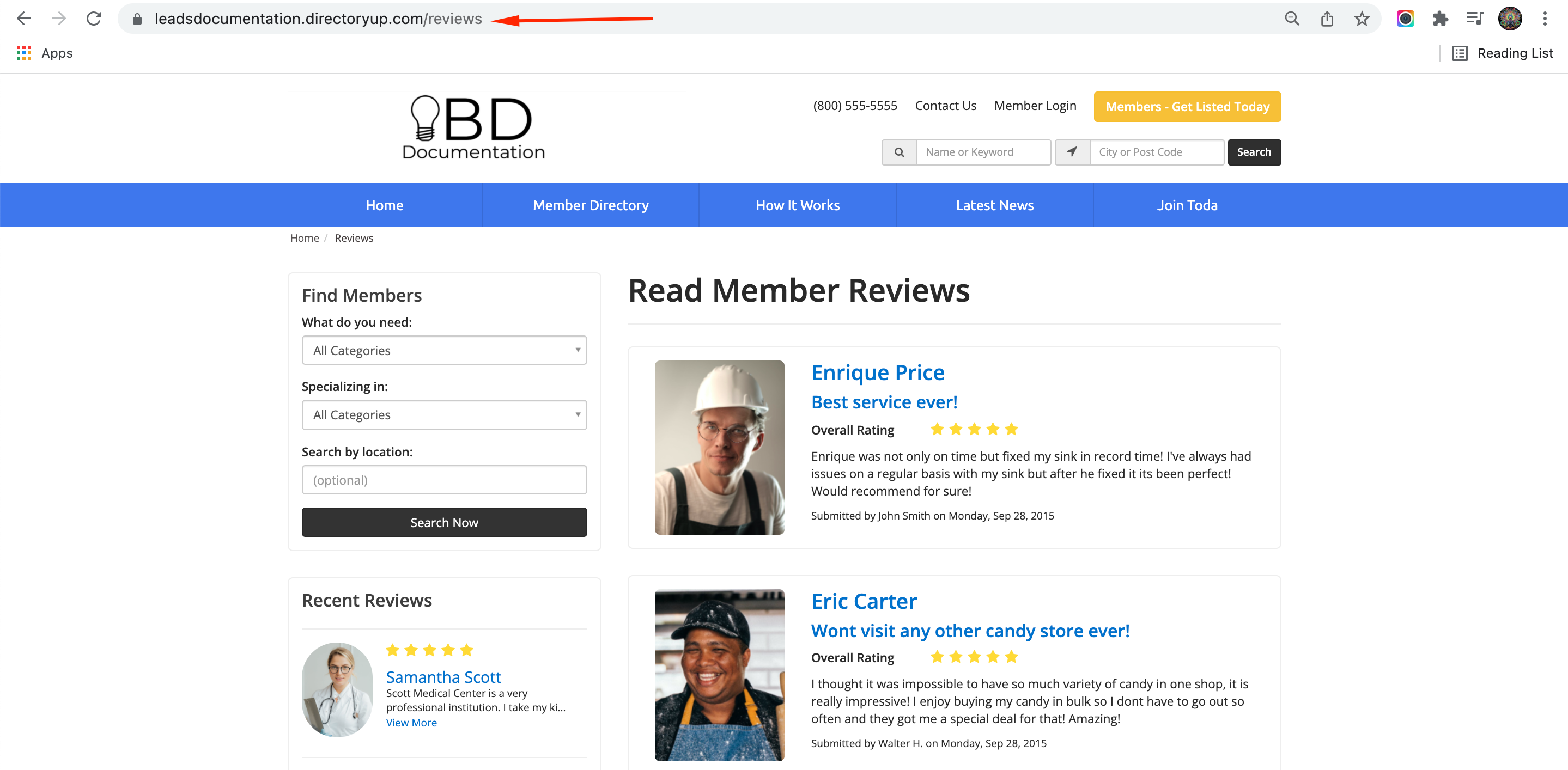This screenshot has width=1568, height=770.
Task: Open Enrique Price's profile photo
Action: (718, 447)
